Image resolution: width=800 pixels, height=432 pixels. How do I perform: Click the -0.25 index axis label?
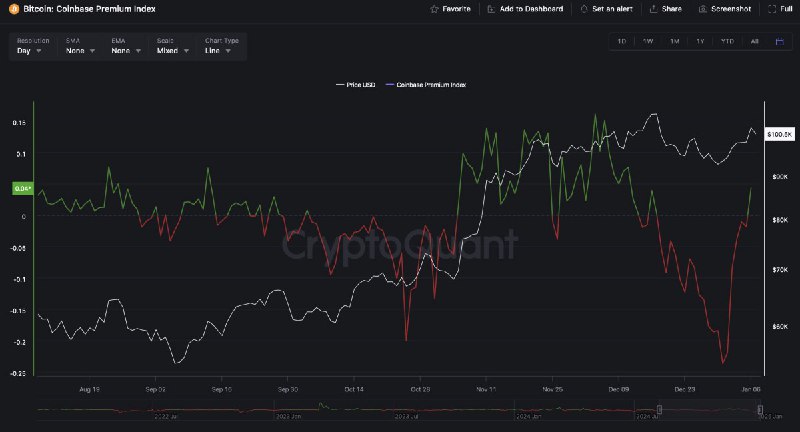pyautogui.click(x=18, y=373)
